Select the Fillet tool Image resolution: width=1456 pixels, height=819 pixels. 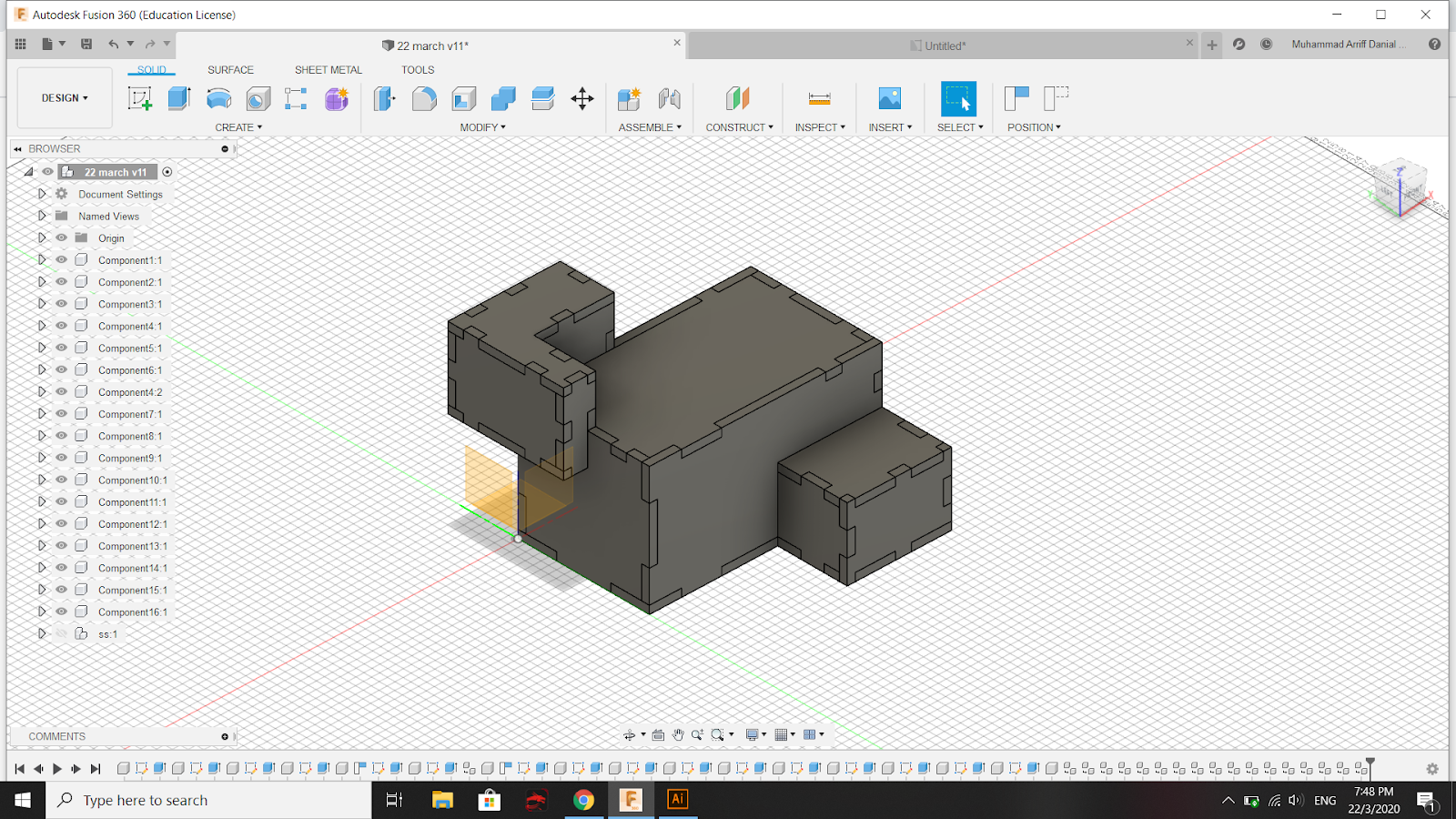coord(424,98)
